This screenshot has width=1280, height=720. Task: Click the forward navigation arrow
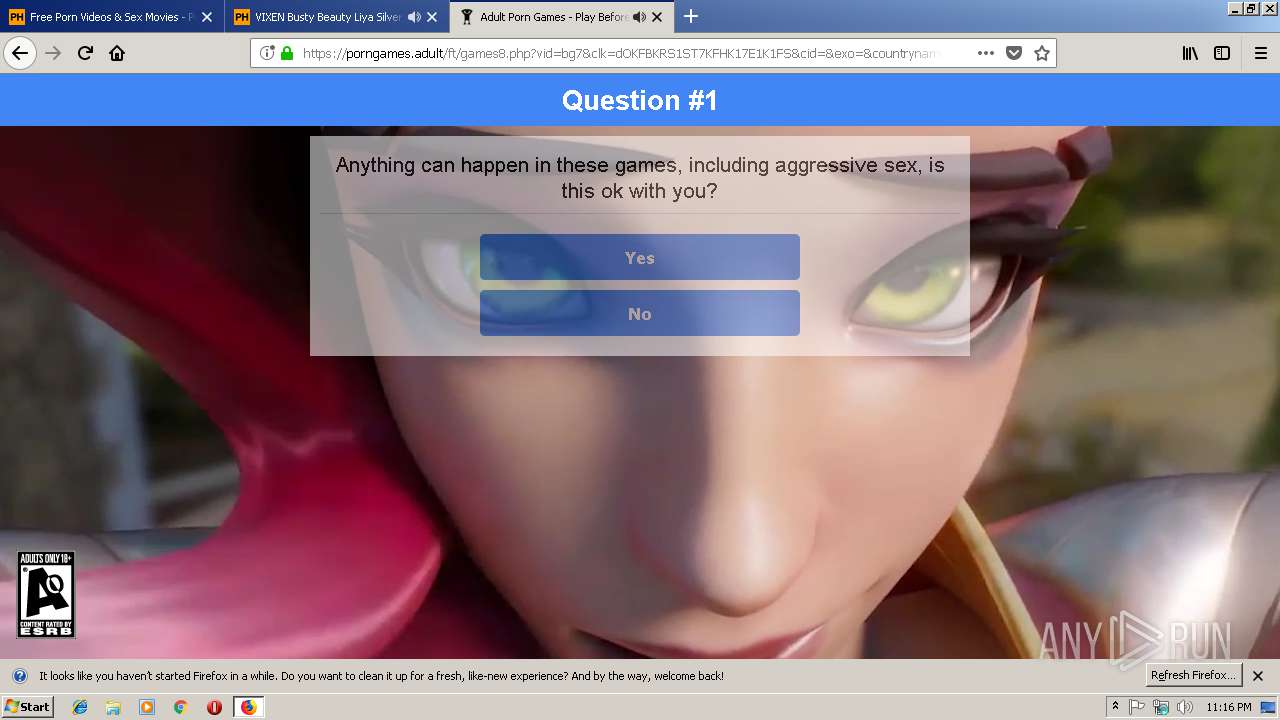click(53, 53)
